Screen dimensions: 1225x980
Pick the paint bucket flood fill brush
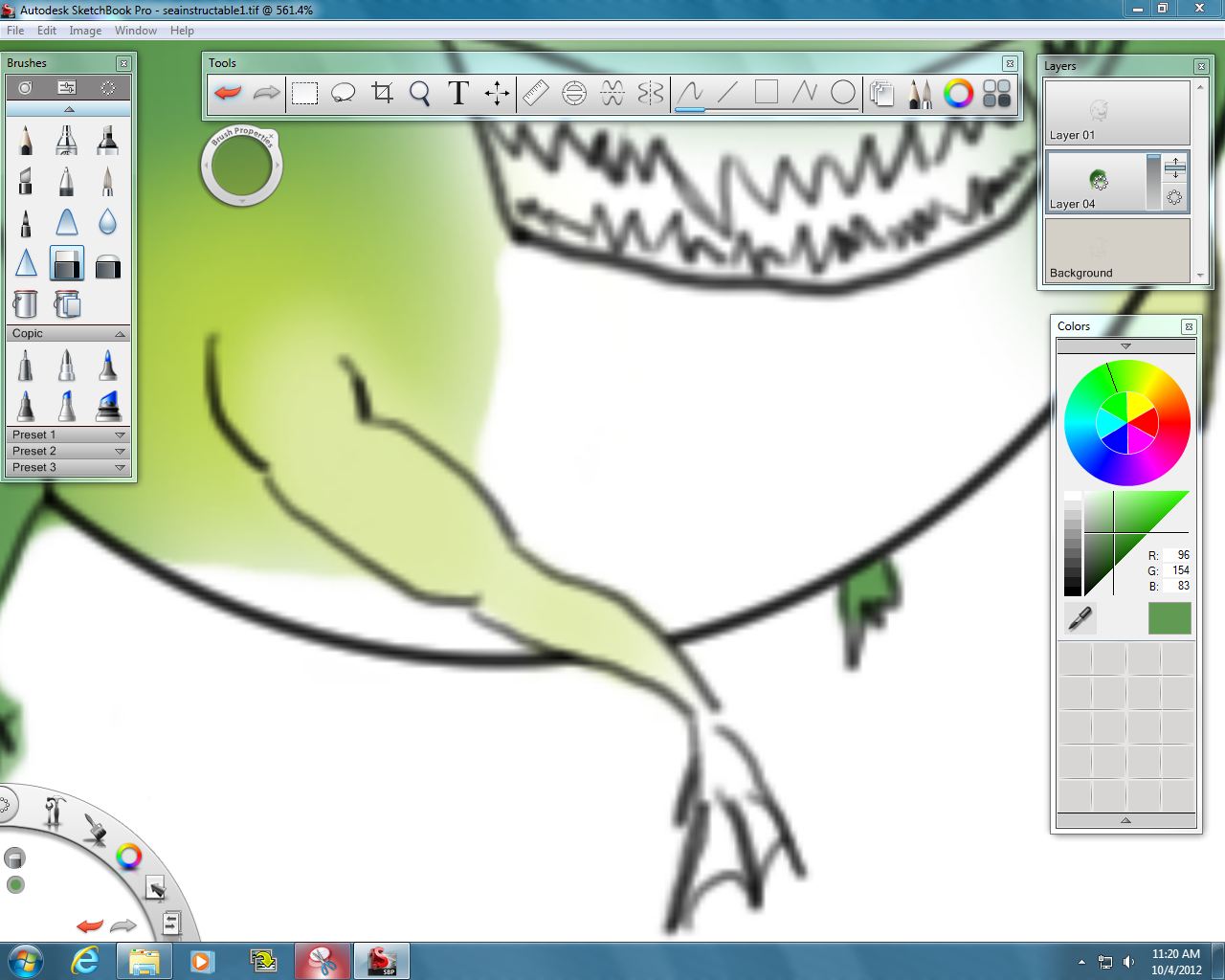click(25, 304)
